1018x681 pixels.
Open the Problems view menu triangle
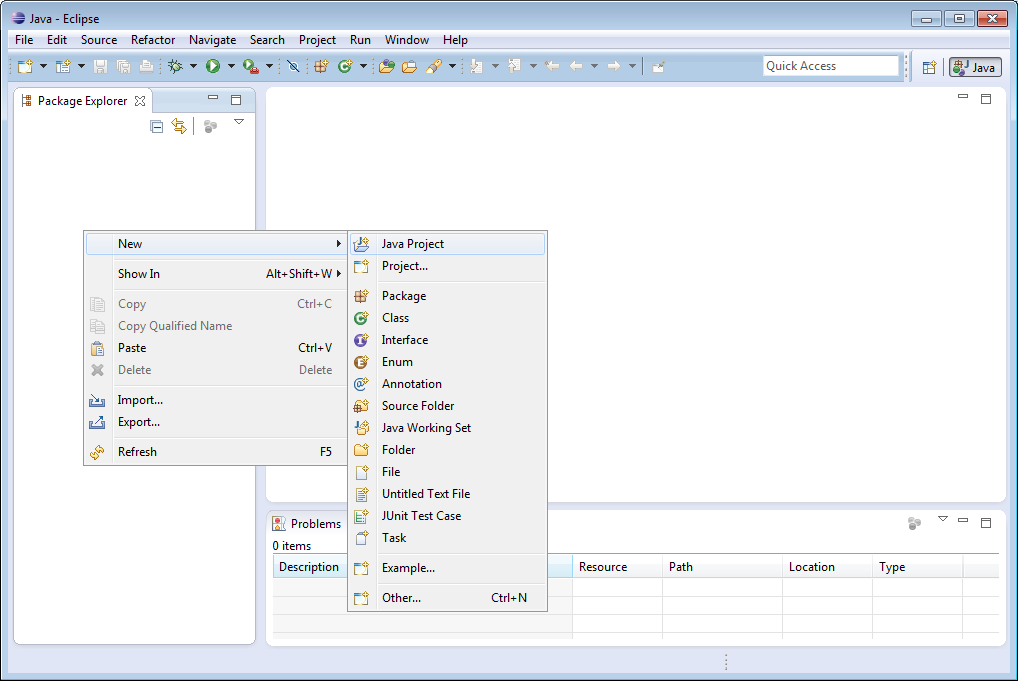tap(943, 519)
